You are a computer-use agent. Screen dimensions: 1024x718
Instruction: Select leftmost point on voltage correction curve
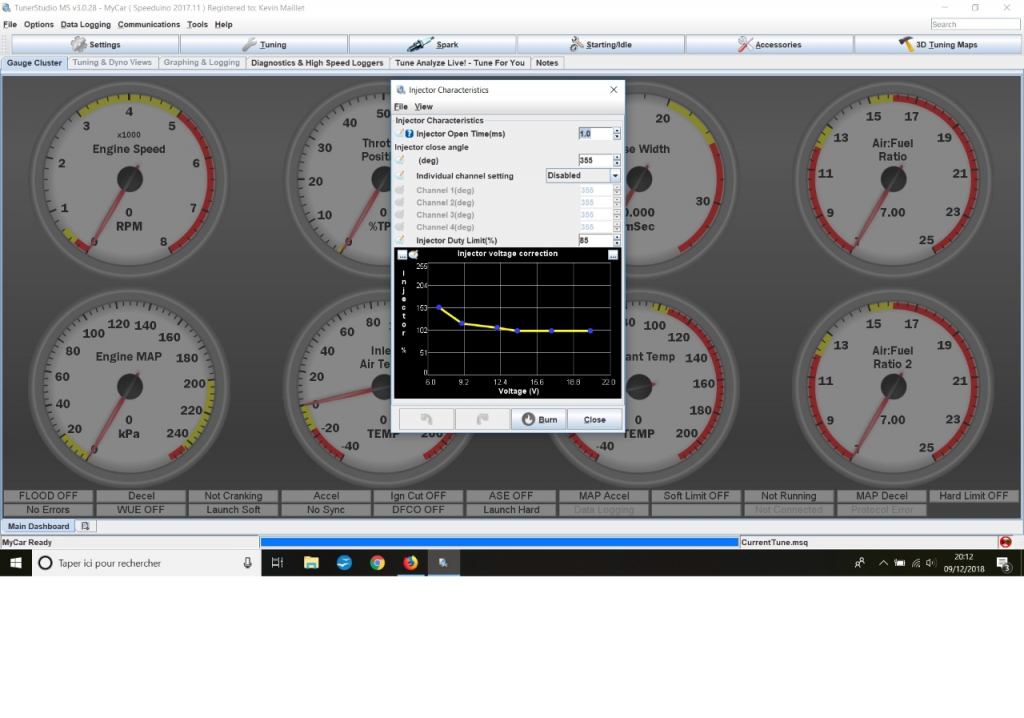tap(439, 307)
